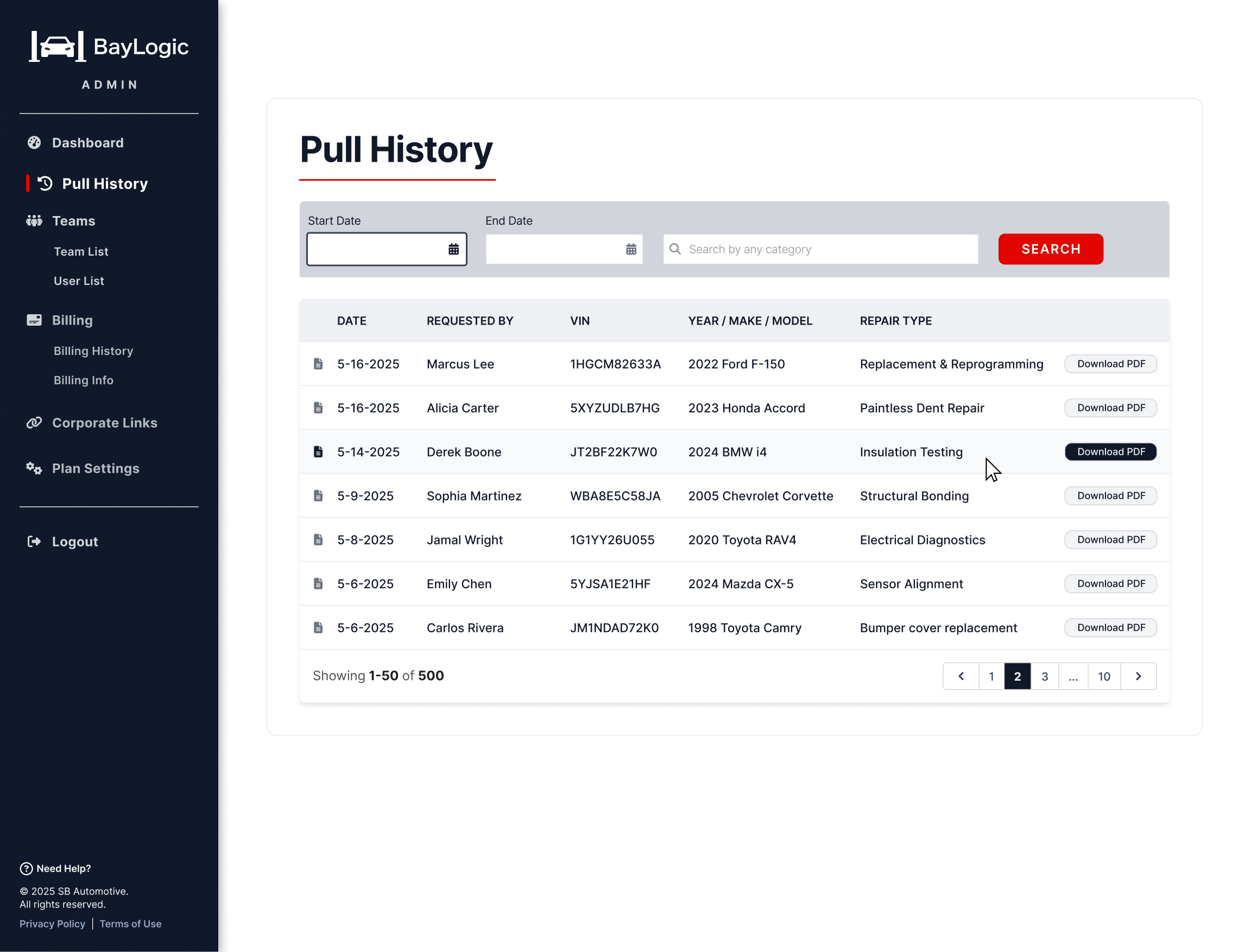
Task: Click the Plan Settings gears icon
Action: click(x=34, y=468)
